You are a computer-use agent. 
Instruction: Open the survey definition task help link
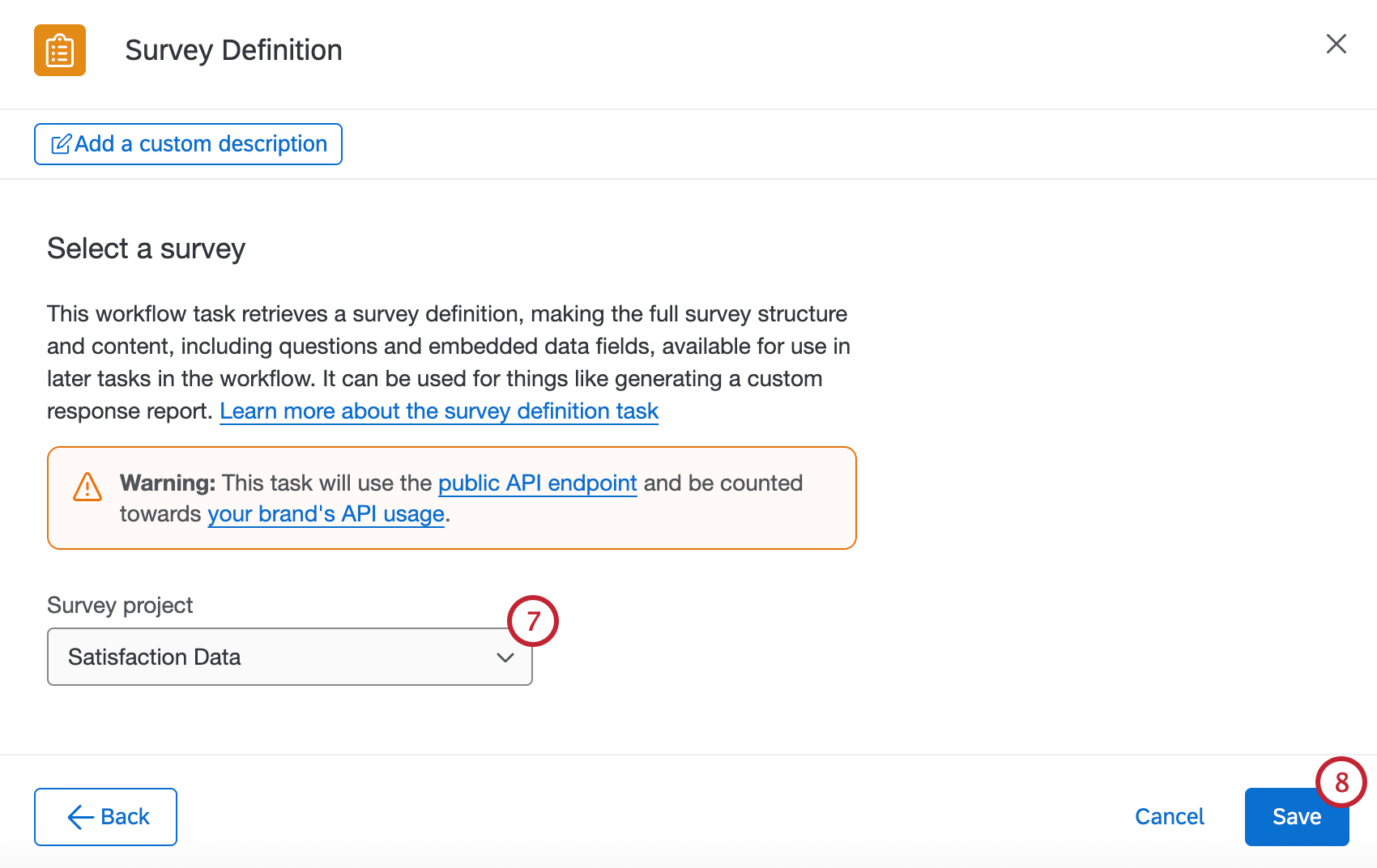[439, 411]
